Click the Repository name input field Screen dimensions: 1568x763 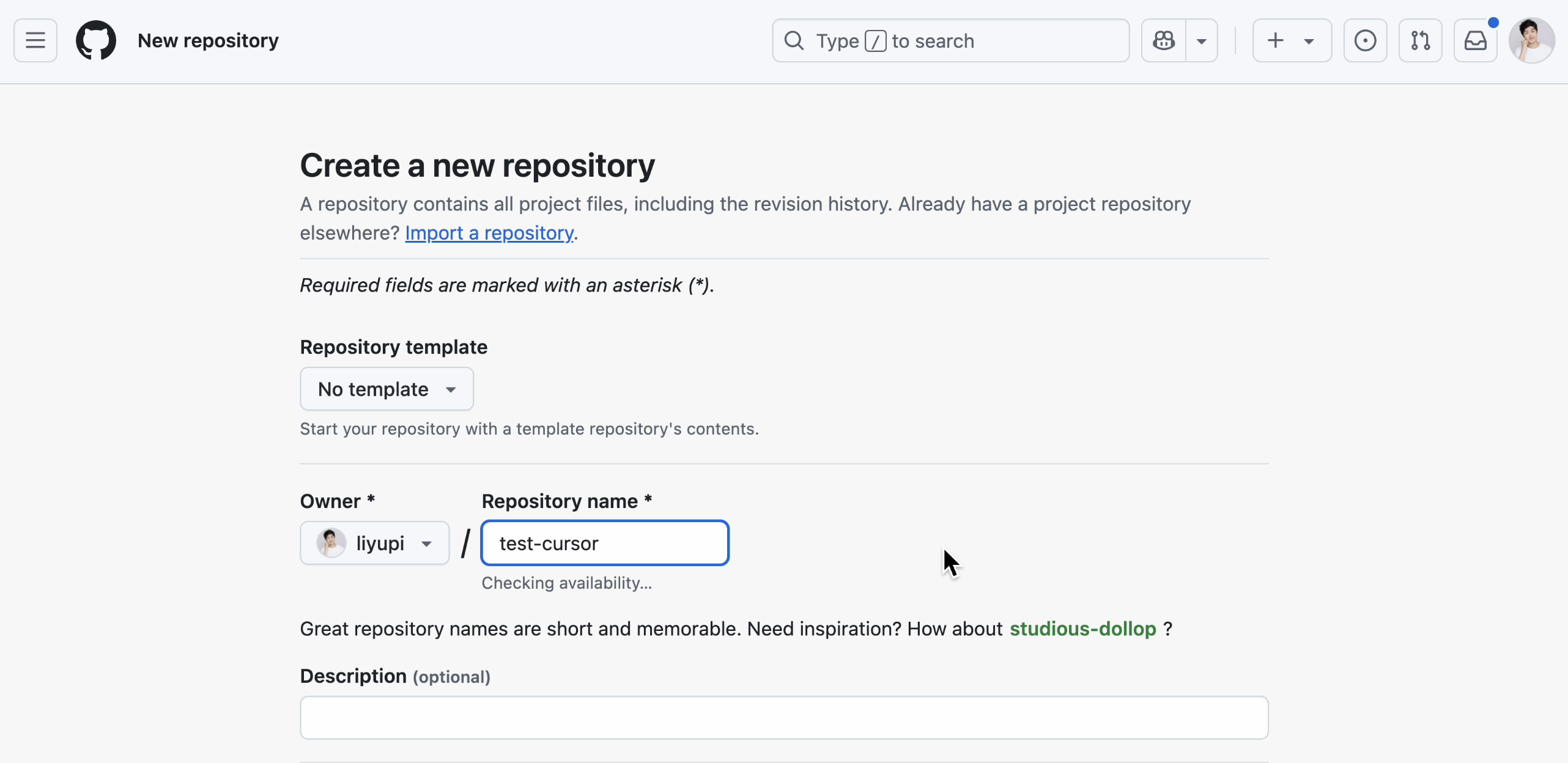coord(604,543)
